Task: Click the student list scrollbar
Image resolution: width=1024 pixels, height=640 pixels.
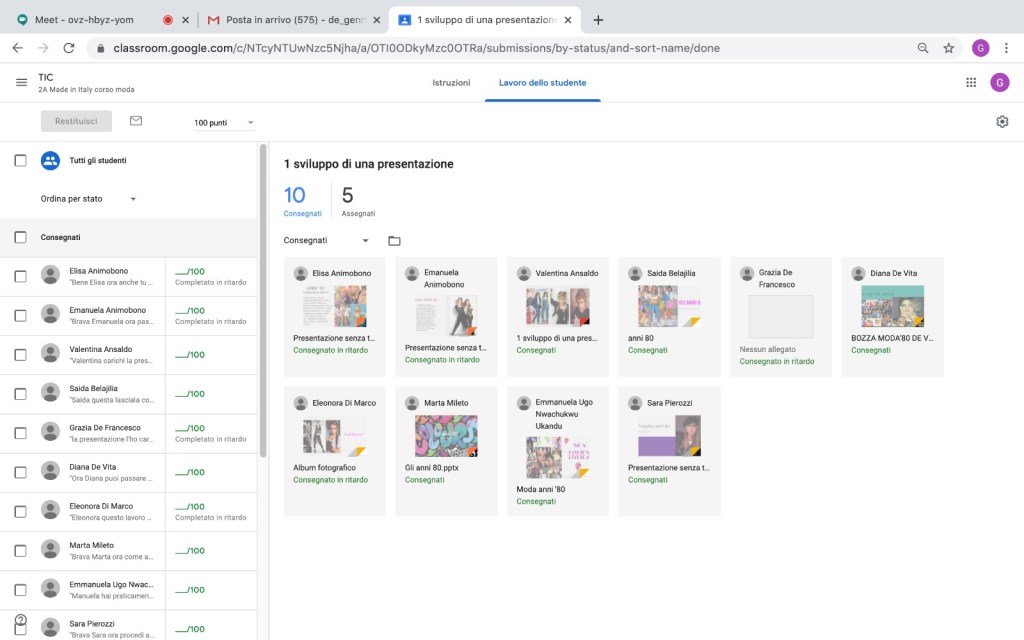Action: click(x=263, y=300)
